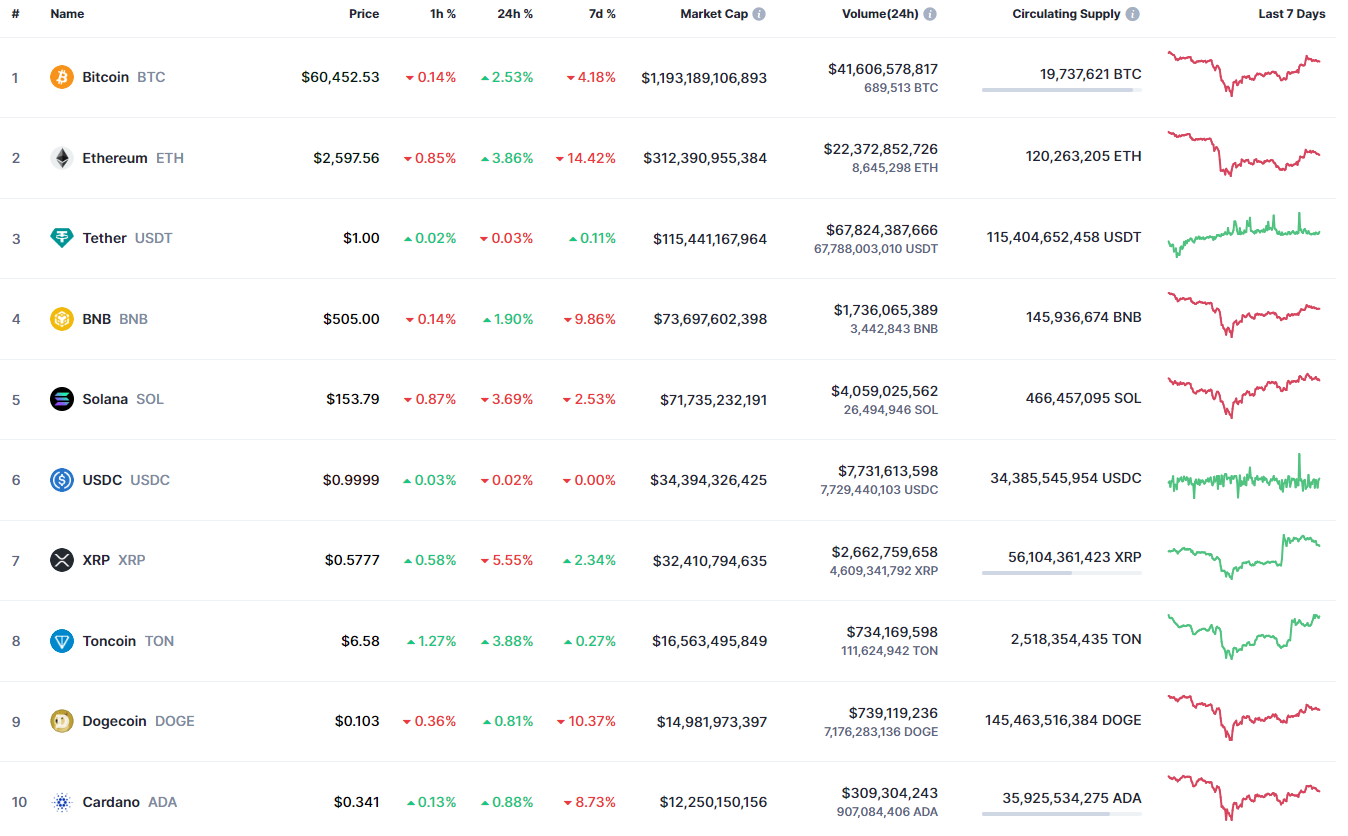Click the Market Cap info icon
The width and height of the screenshot is (1348, 836).
(760, 14)
